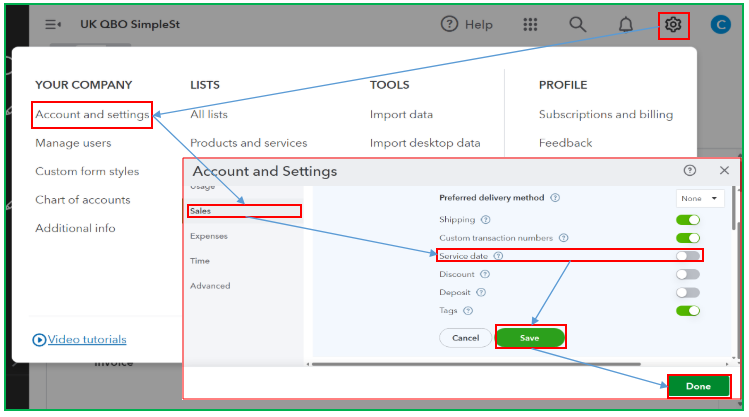Click the Cancel button
This screenshot has height=417, width=749.
(465, 338)
